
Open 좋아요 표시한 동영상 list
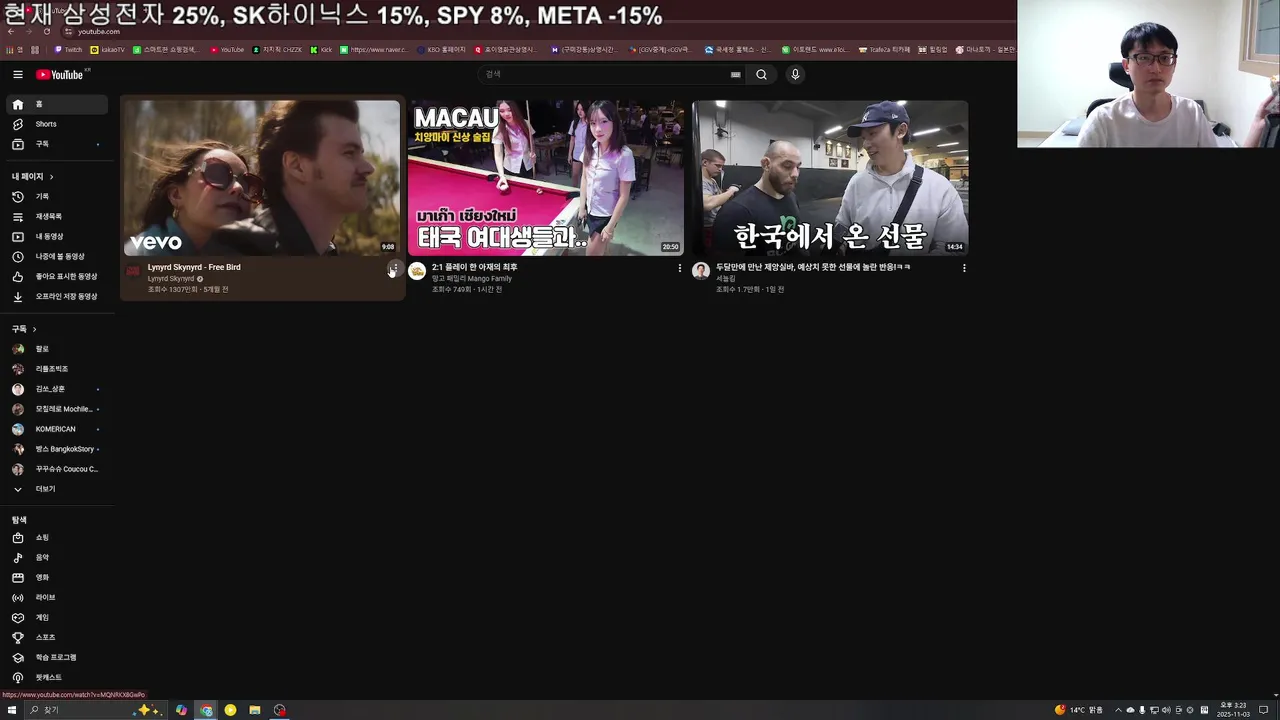coord(57,277)
